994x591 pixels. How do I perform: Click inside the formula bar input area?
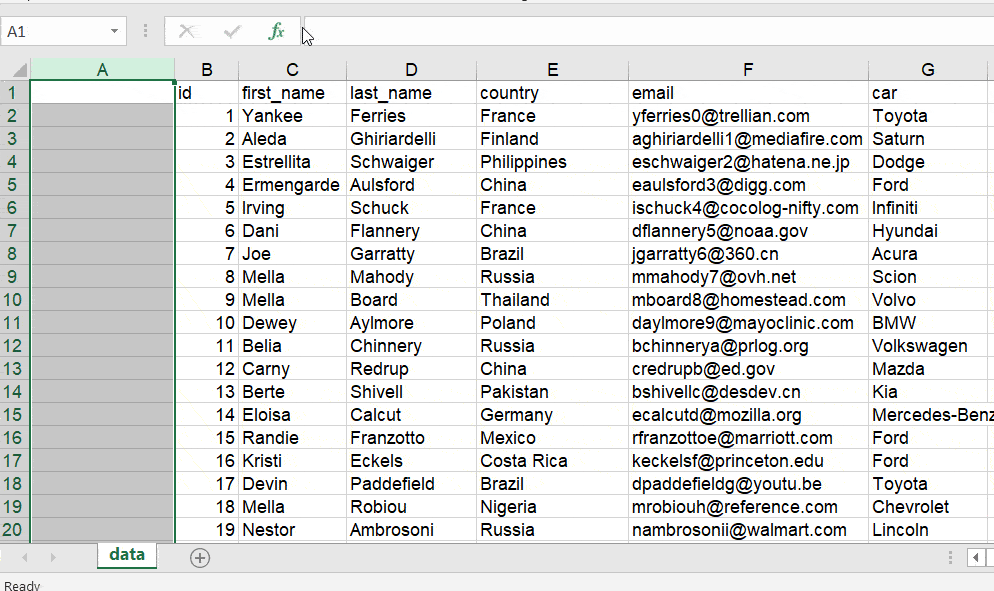pos(648,32)
